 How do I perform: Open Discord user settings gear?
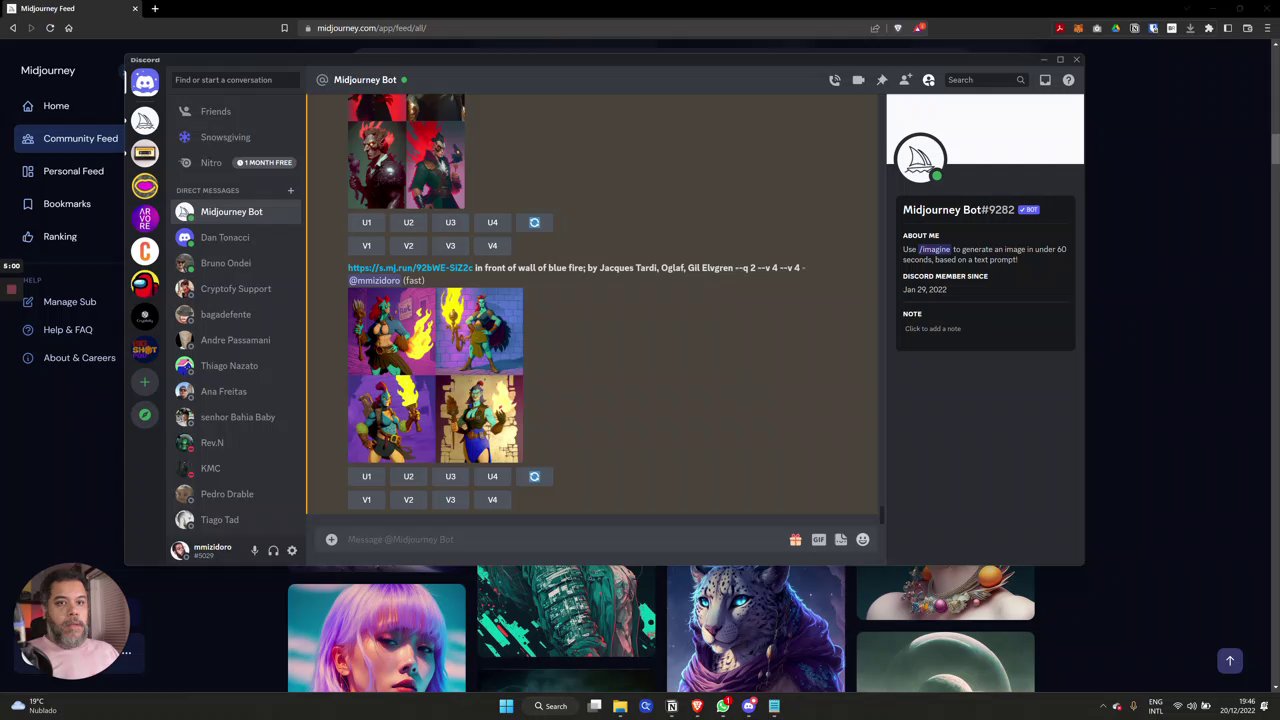click(x=292, y=551)
